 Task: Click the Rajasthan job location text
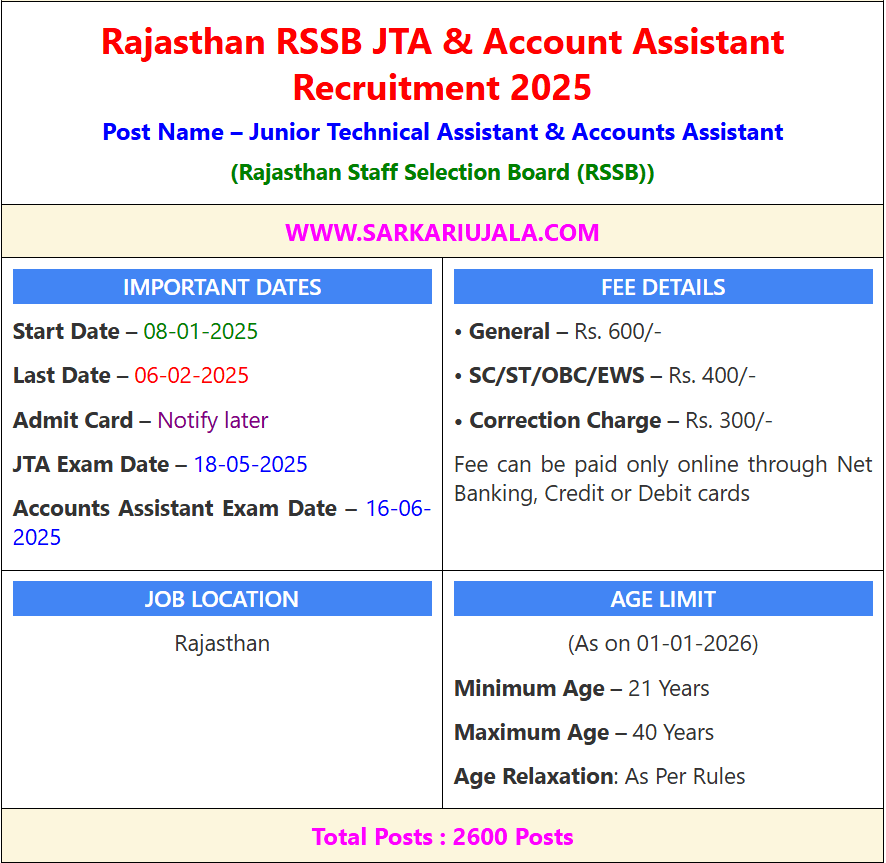[x=222, y=643]
